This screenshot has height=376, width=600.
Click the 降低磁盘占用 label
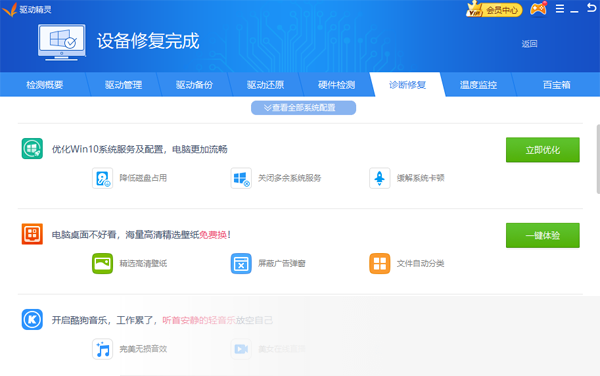(143, 178)
